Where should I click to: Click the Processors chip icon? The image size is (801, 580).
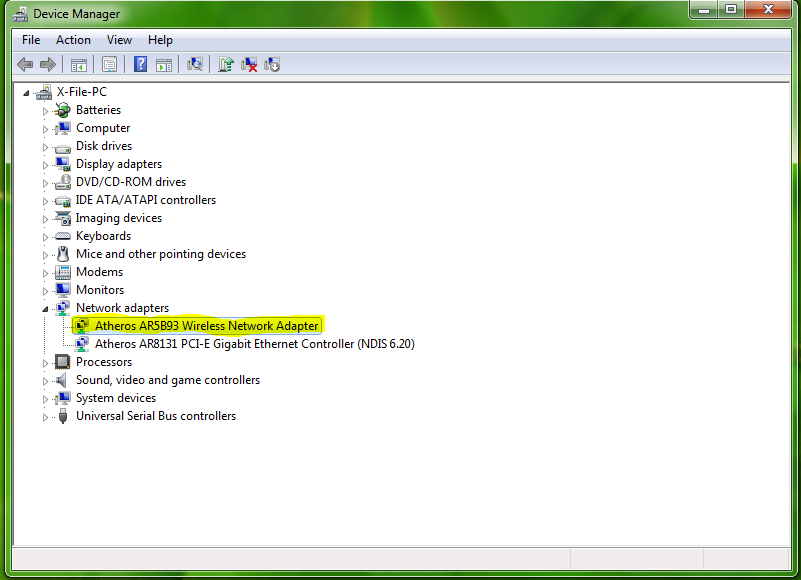point(63,362)
